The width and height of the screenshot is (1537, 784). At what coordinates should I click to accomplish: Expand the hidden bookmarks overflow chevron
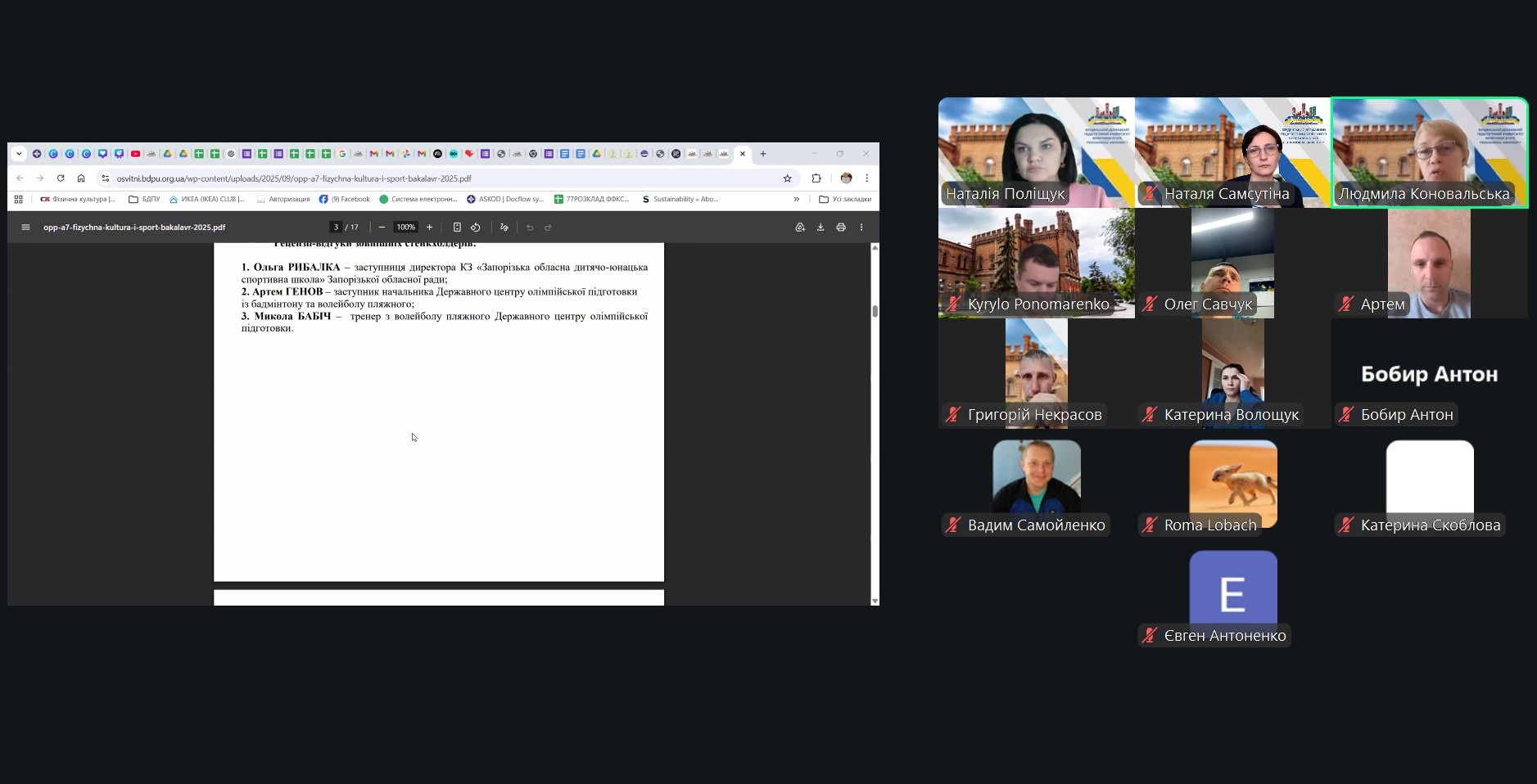click(x=797, y=199)
